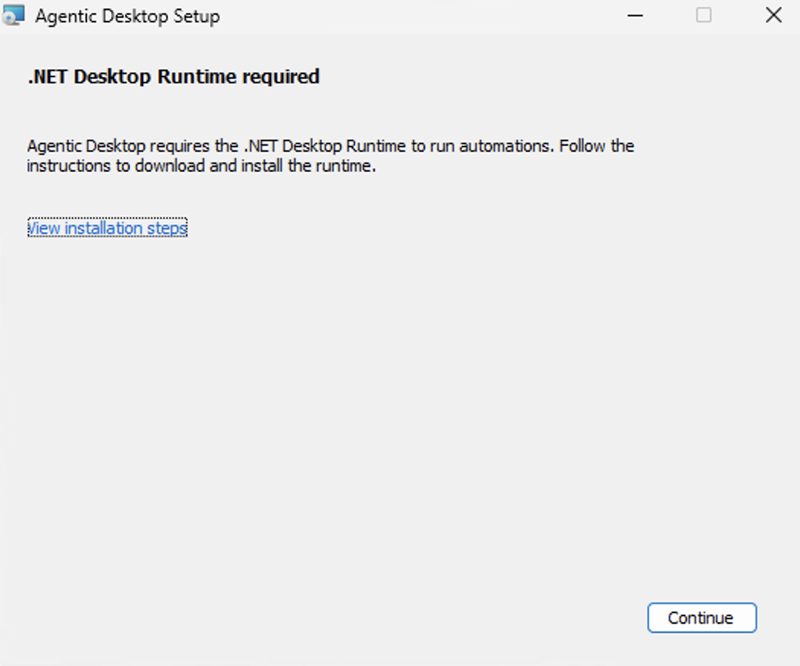Click the Agentic Desktop Setup title bar icon
Image resolution: width=800 pixels, height=666 pixels.
(13, 15)
